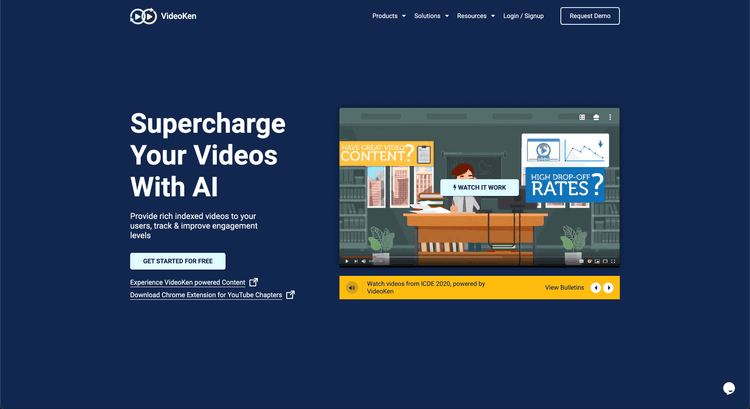Click the bulletin megaphone icon
The width and height of the screenshot is (750, 409).
351,288
